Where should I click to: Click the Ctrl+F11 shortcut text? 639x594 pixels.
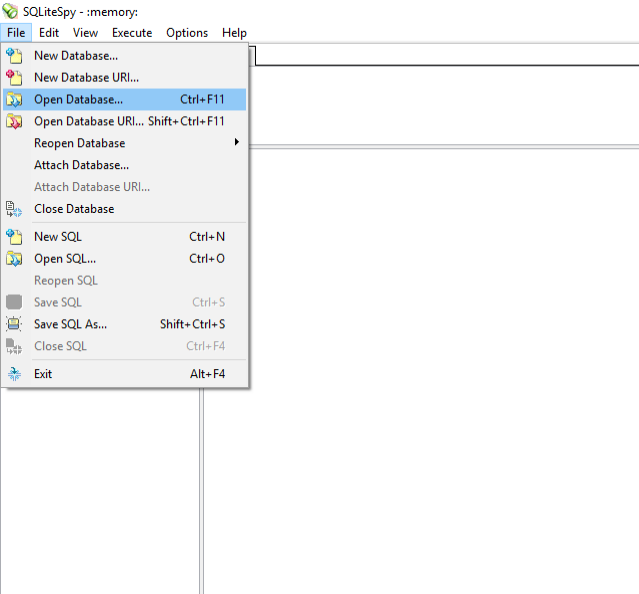pos(202,99)
